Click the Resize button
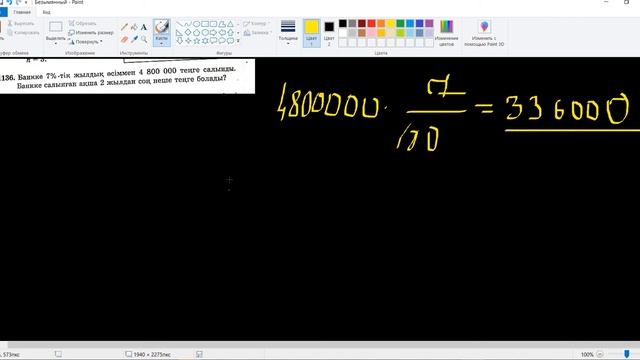Image resolution: width=640 pixels, height=360 pixels. point(91,32)
